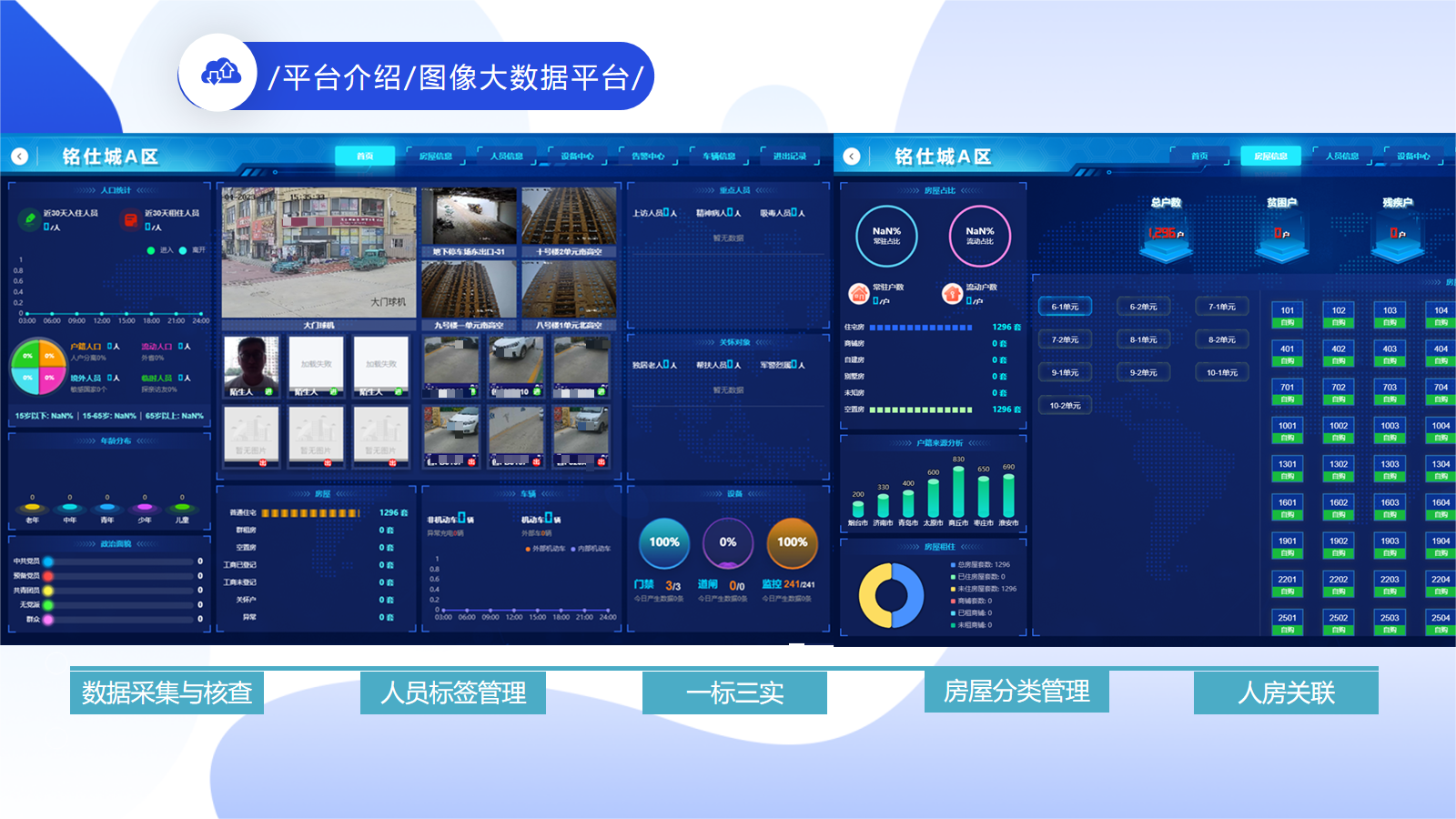The image size is (1456, 819).
Task: Click the NaN% 常驻占比 ring
Action: (886, 236)
